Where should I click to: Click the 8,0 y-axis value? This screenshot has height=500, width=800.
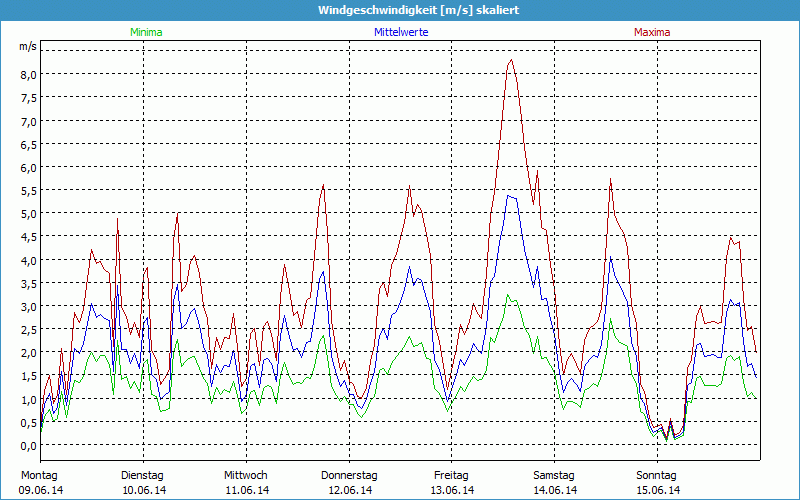click(28, 75)
